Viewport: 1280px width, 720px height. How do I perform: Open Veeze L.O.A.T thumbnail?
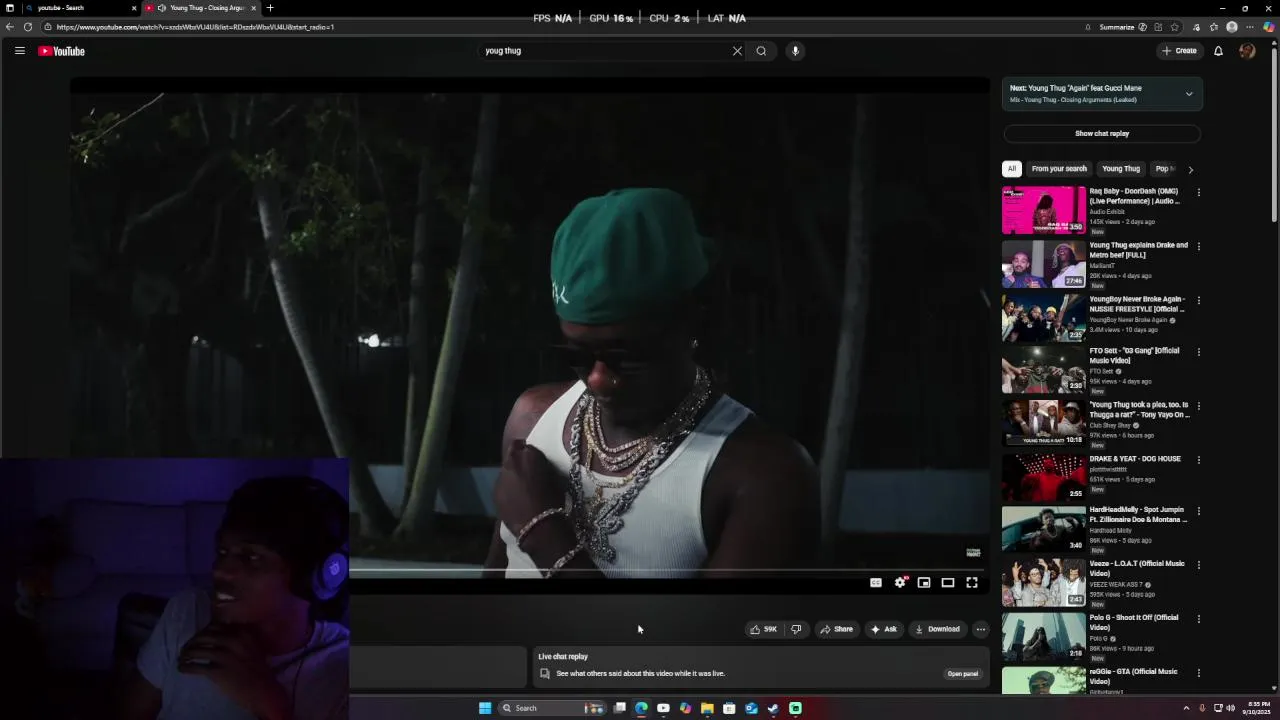(x=1043, y=582)
